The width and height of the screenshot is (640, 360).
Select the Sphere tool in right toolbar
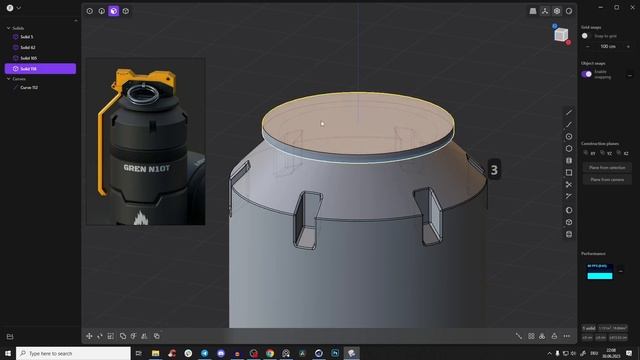pyautogui.click(x=569, y=210)
